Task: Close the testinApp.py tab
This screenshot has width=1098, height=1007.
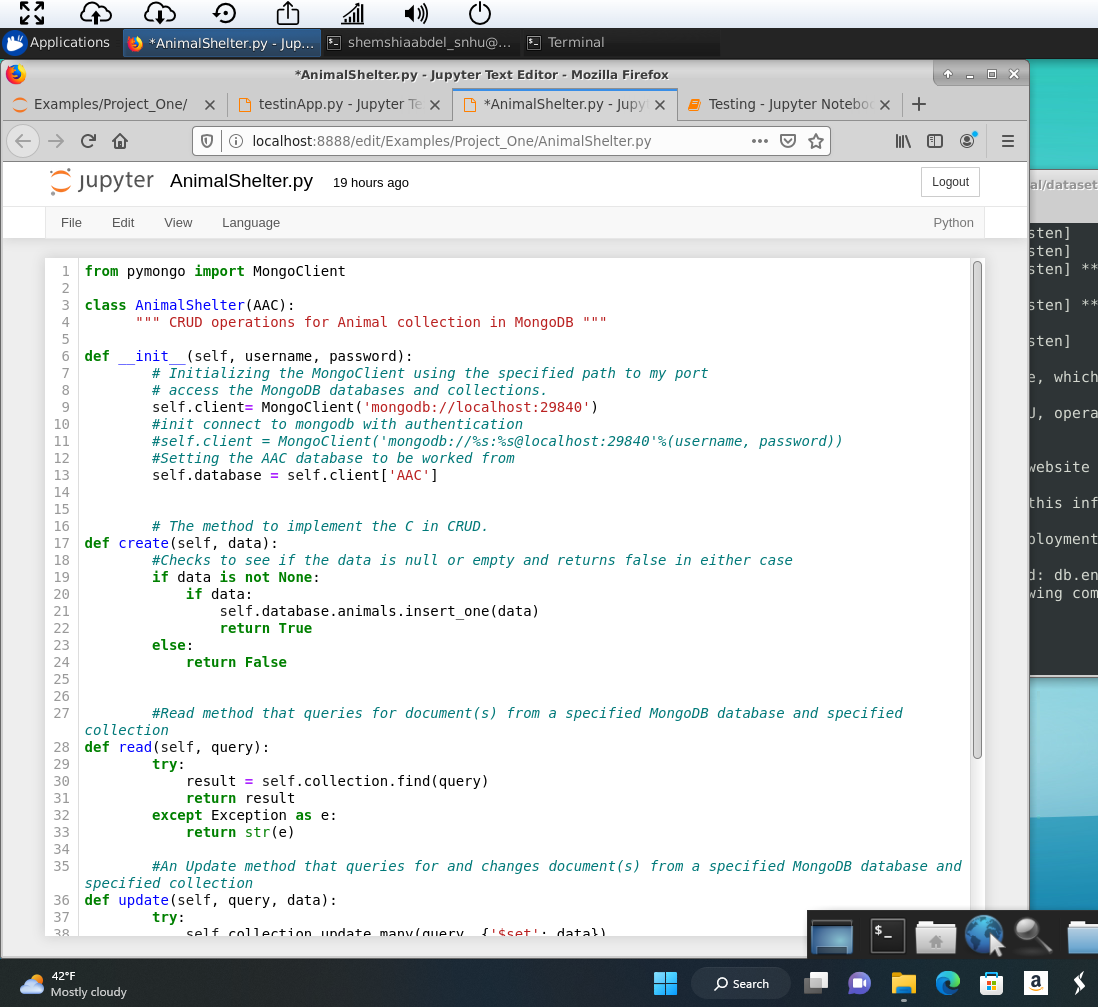Action: click(435, 105)
